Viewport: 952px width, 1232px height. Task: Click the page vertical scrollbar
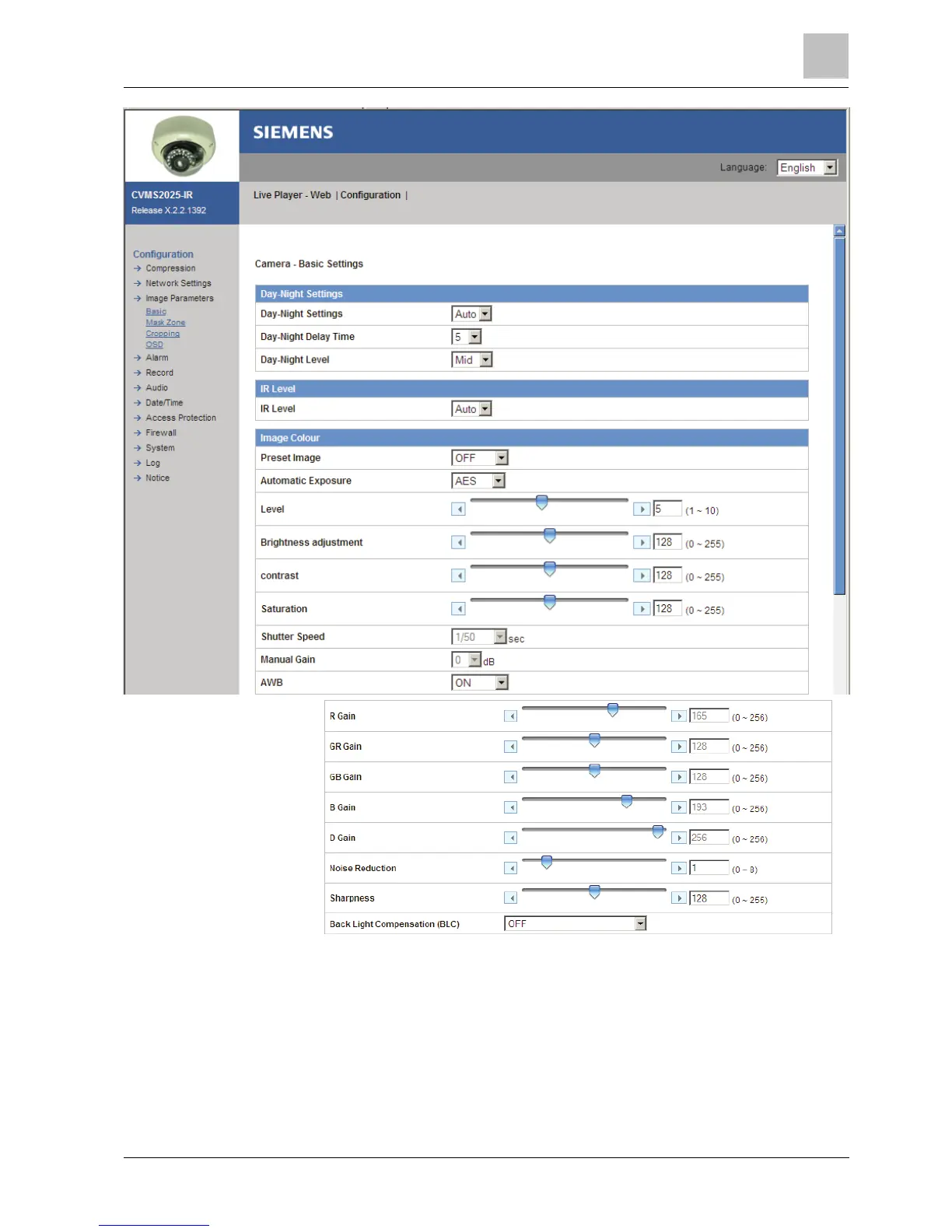coord(839,416)
